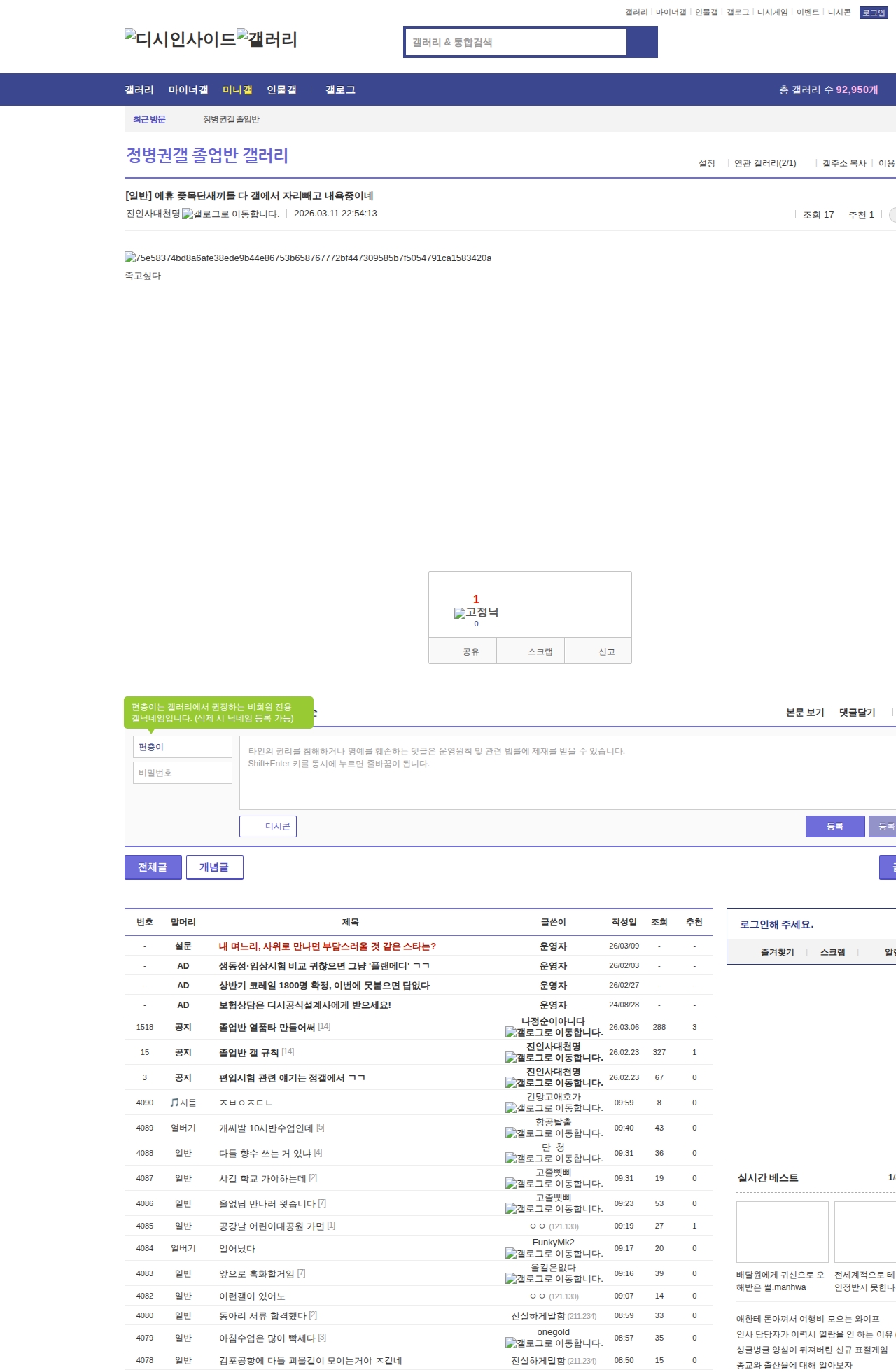Viewport: 896px width, 1372px height.
Task: Submit the comment with the blue 등록 button
Action: tap(835, 826)
